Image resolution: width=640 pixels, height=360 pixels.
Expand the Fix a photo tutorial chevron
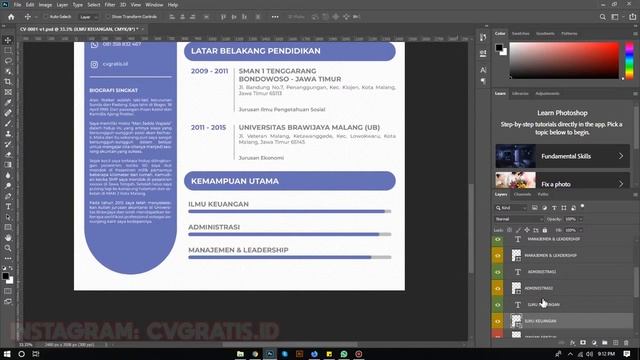click(x=620, y=184)
